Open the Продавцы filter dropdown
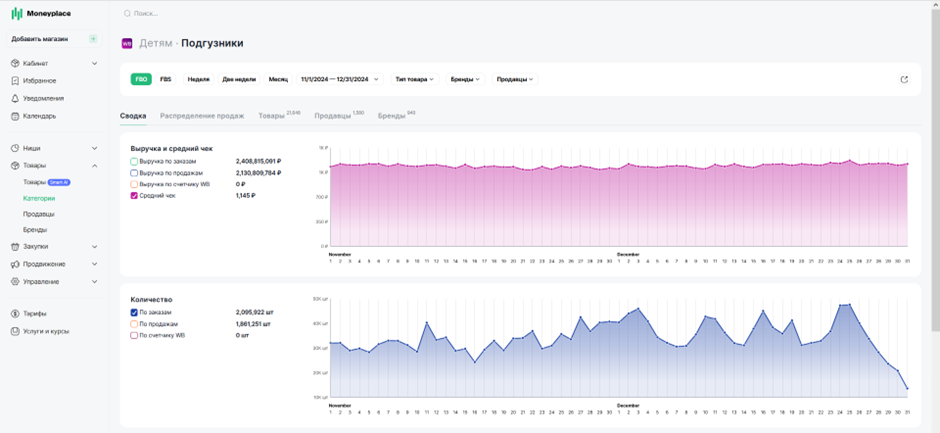The height and width of the screenshot is (433, 940). [515, 79]
